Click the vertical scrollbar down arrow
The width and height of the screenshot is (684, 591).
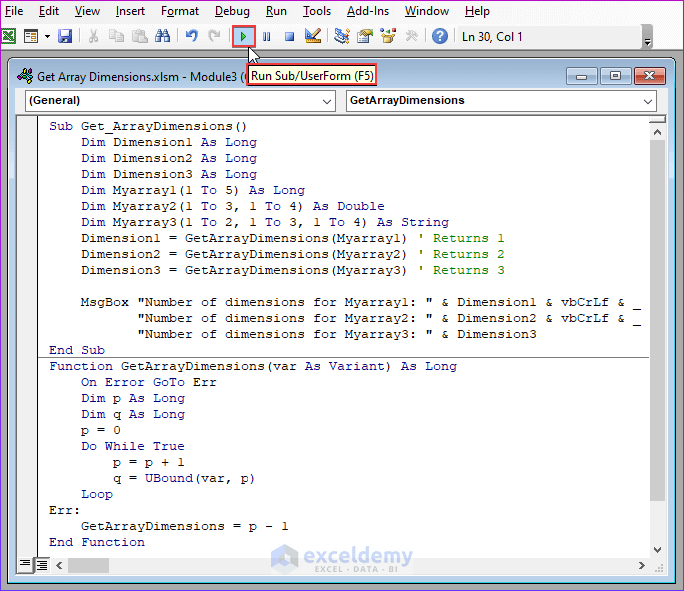pos(657,550)
